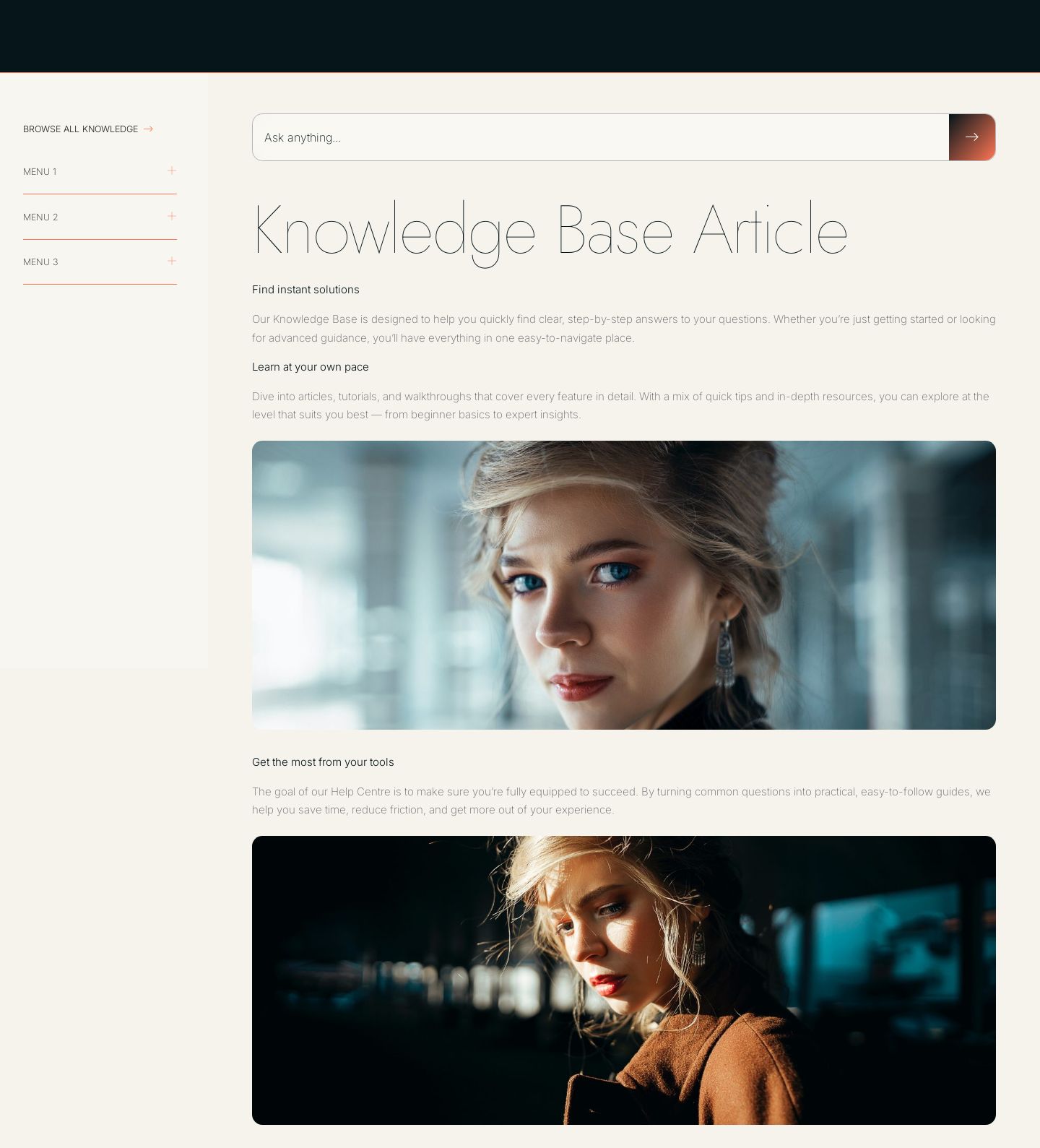Select the Menu 3 label in sidebar

point(40,262)
